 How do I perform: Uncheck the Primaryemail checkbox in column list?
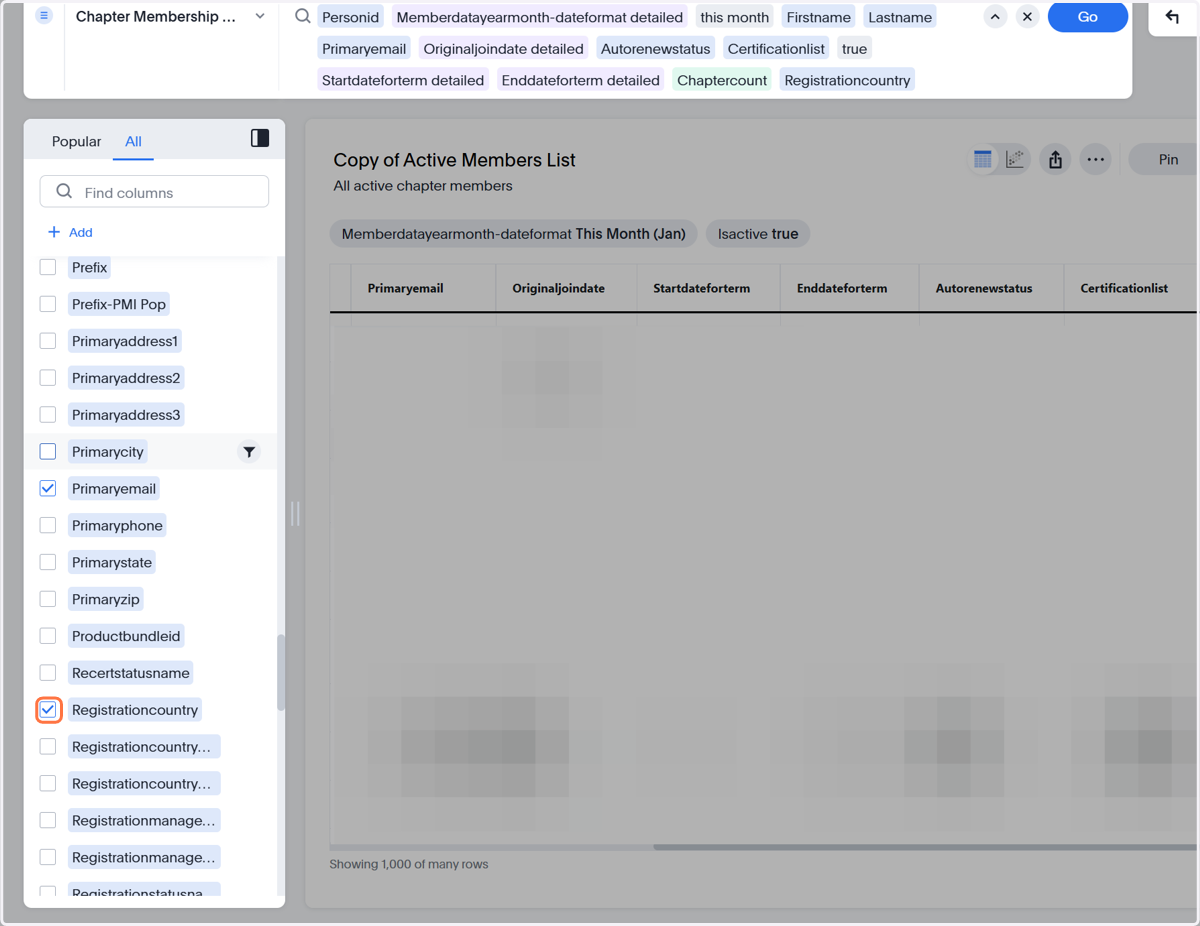(x=48, y=489)
